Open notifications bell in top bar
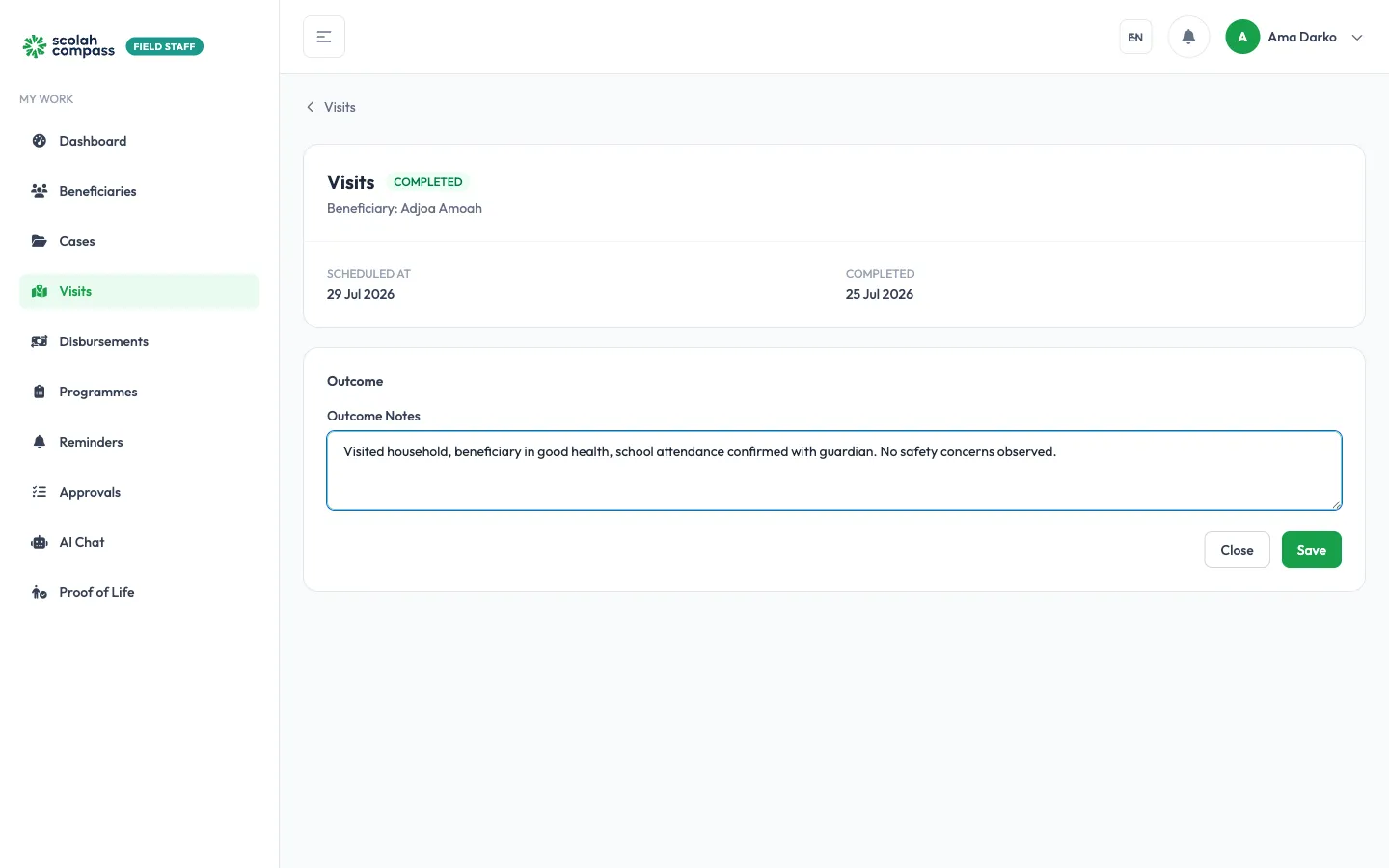Screen dimensions: 1389x868 (1188, 37)
